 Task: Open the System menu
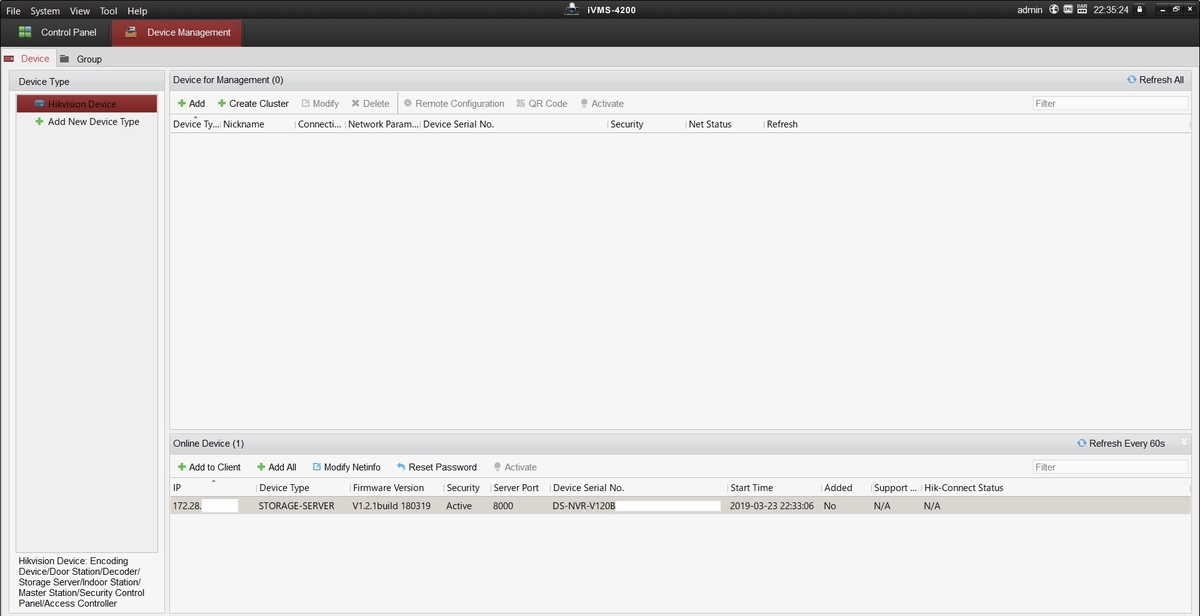pyautogui.click(x=45, y=11)
